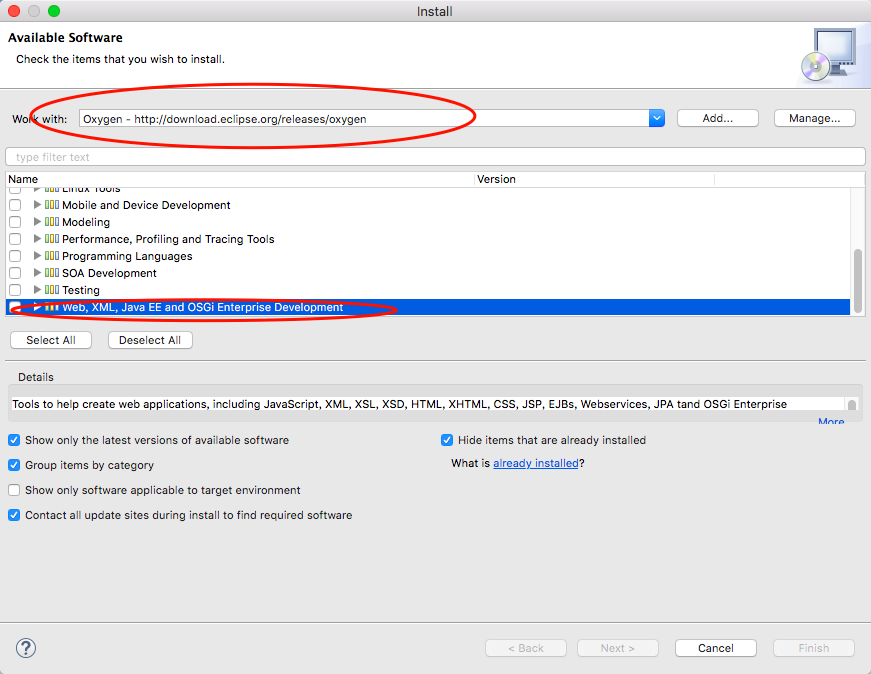Click the Programming Languages category icon
Viewport: 871px width, 674px height.
click(x=52, y=256)
